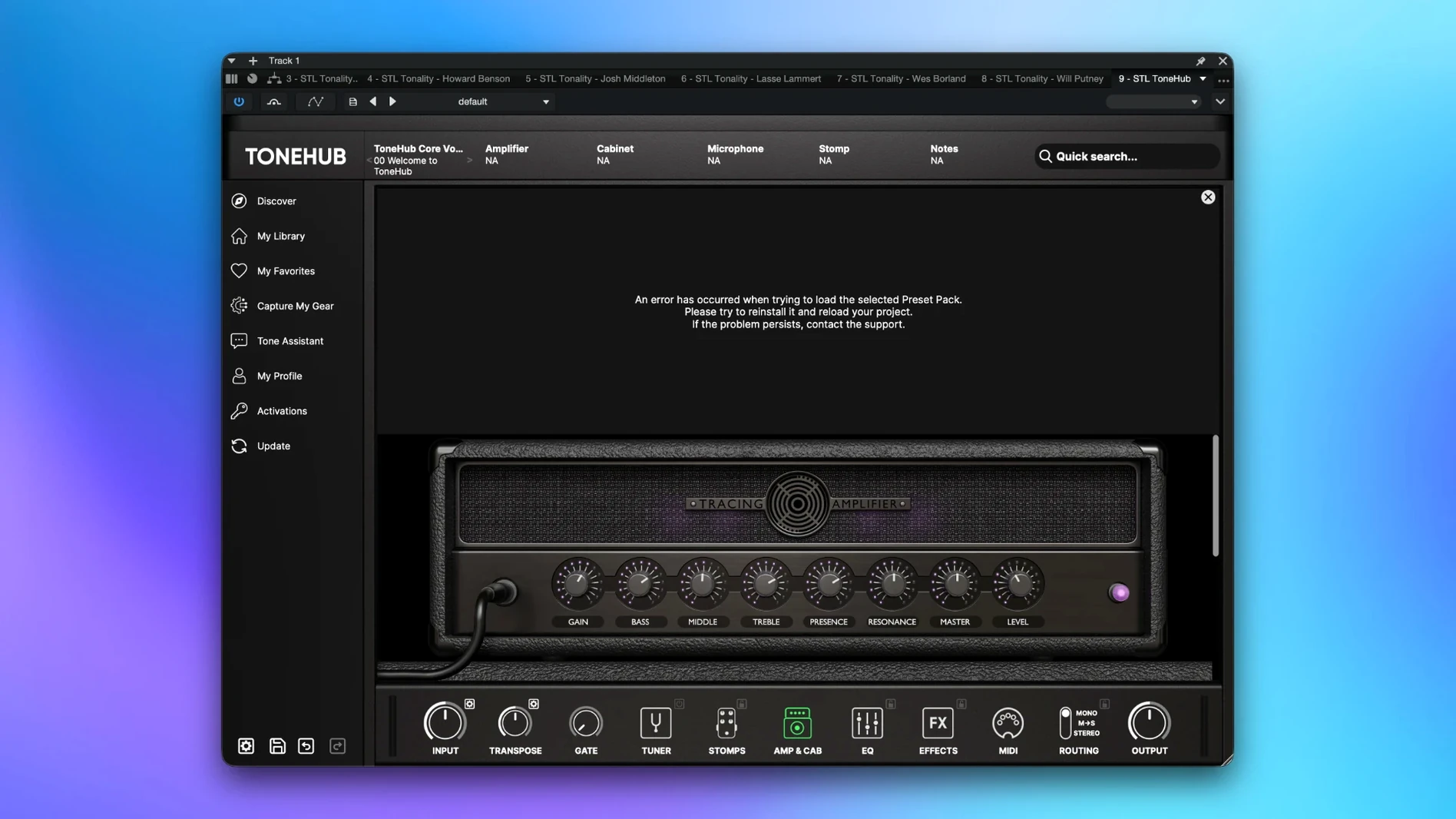This screenshot has width=1456, height=819.
Task: Open the Tuner module
Action: click(x=656, y=729)
